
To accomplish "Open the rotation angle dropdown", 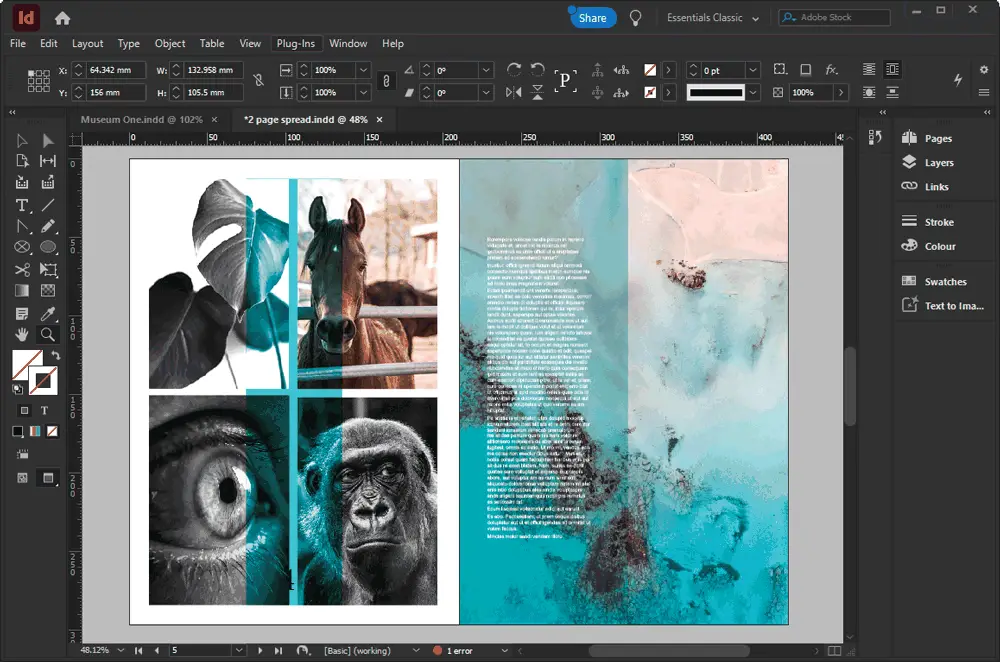I will [x=486, y=70].
